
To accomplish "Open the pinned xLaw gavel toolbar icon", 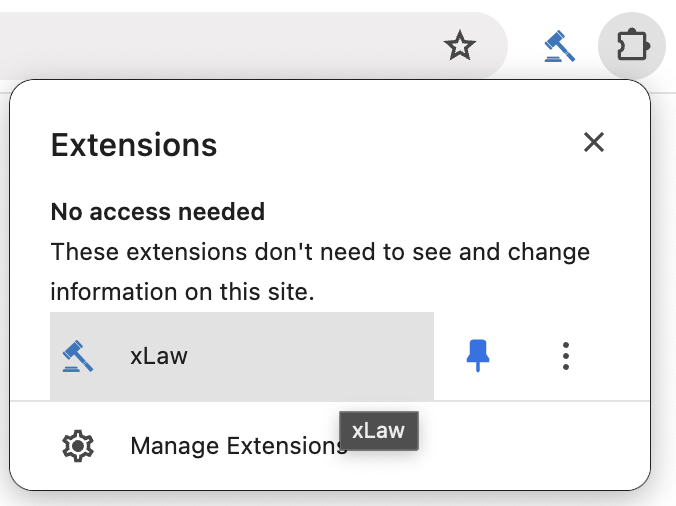I will coord(560,46).
